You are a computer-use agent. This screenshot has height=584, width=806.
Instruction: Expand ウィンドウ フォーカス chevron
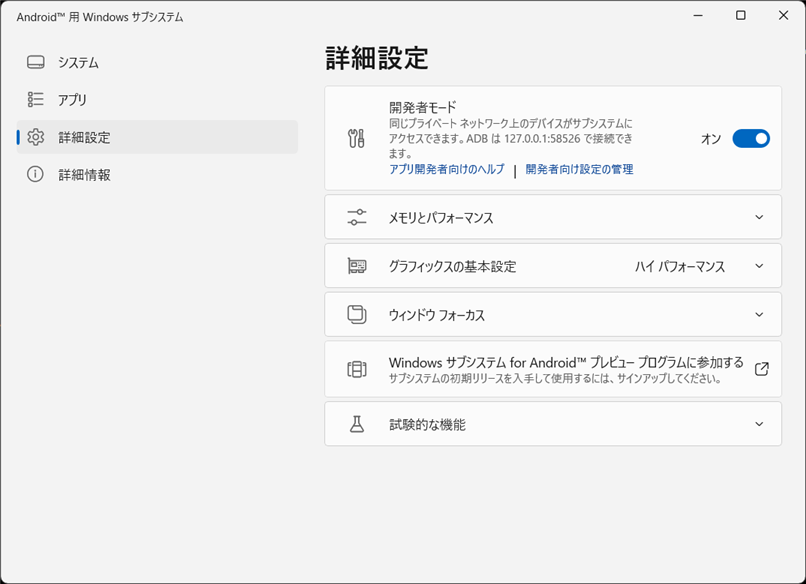click(759, 315)
